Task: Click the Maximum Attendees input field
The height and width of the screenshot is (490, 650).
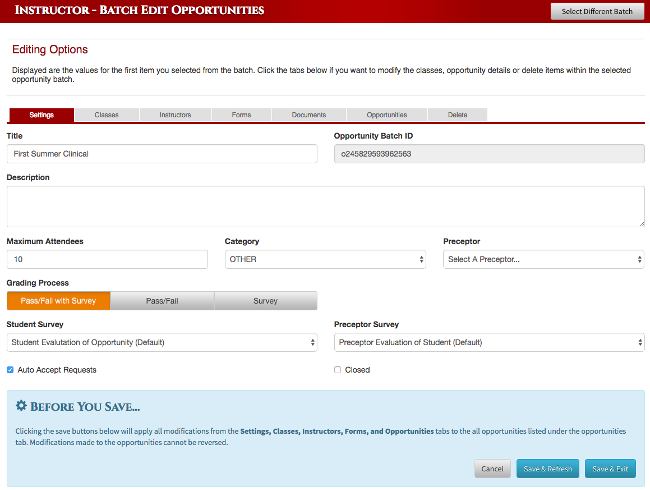Action: coord(107,260)
